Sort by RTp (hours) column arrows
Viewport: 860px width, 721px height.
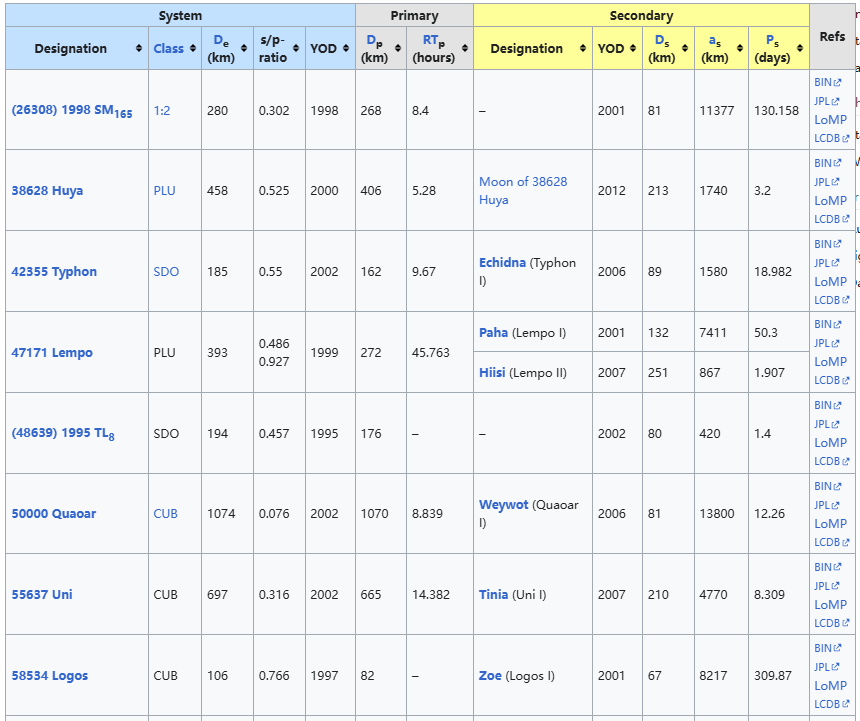[465, 49]
